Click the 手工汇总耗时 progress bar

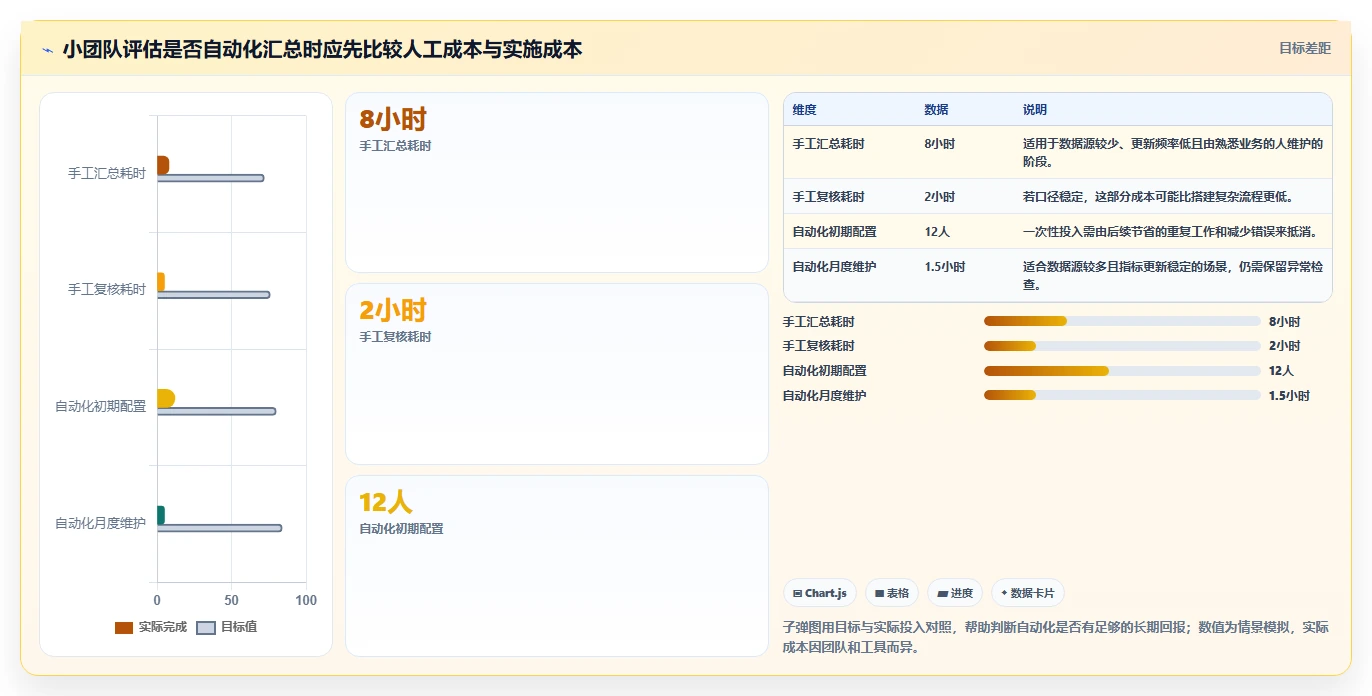pos(1122,321)
